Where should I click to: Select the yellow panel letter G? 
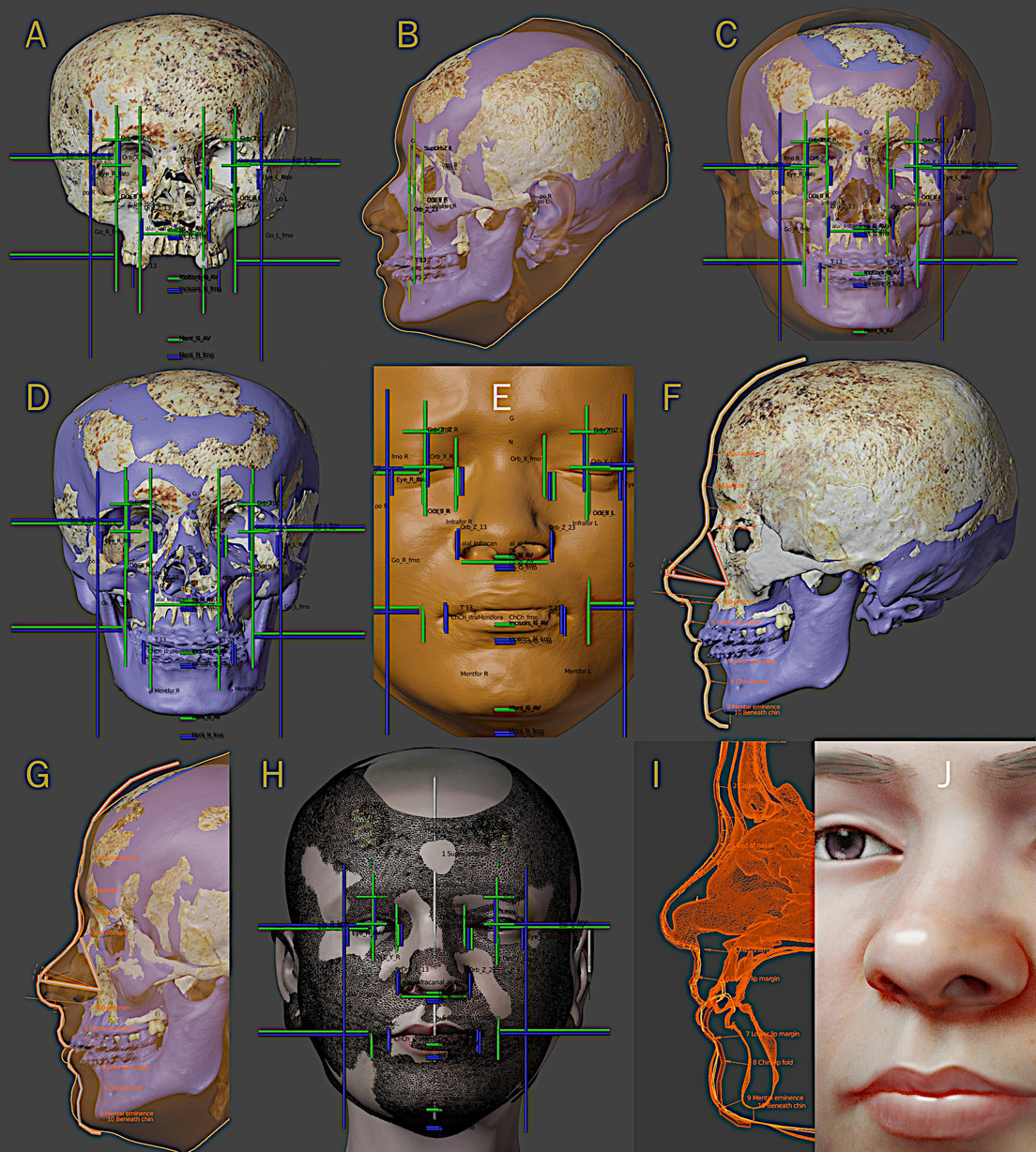coord(38,775)
